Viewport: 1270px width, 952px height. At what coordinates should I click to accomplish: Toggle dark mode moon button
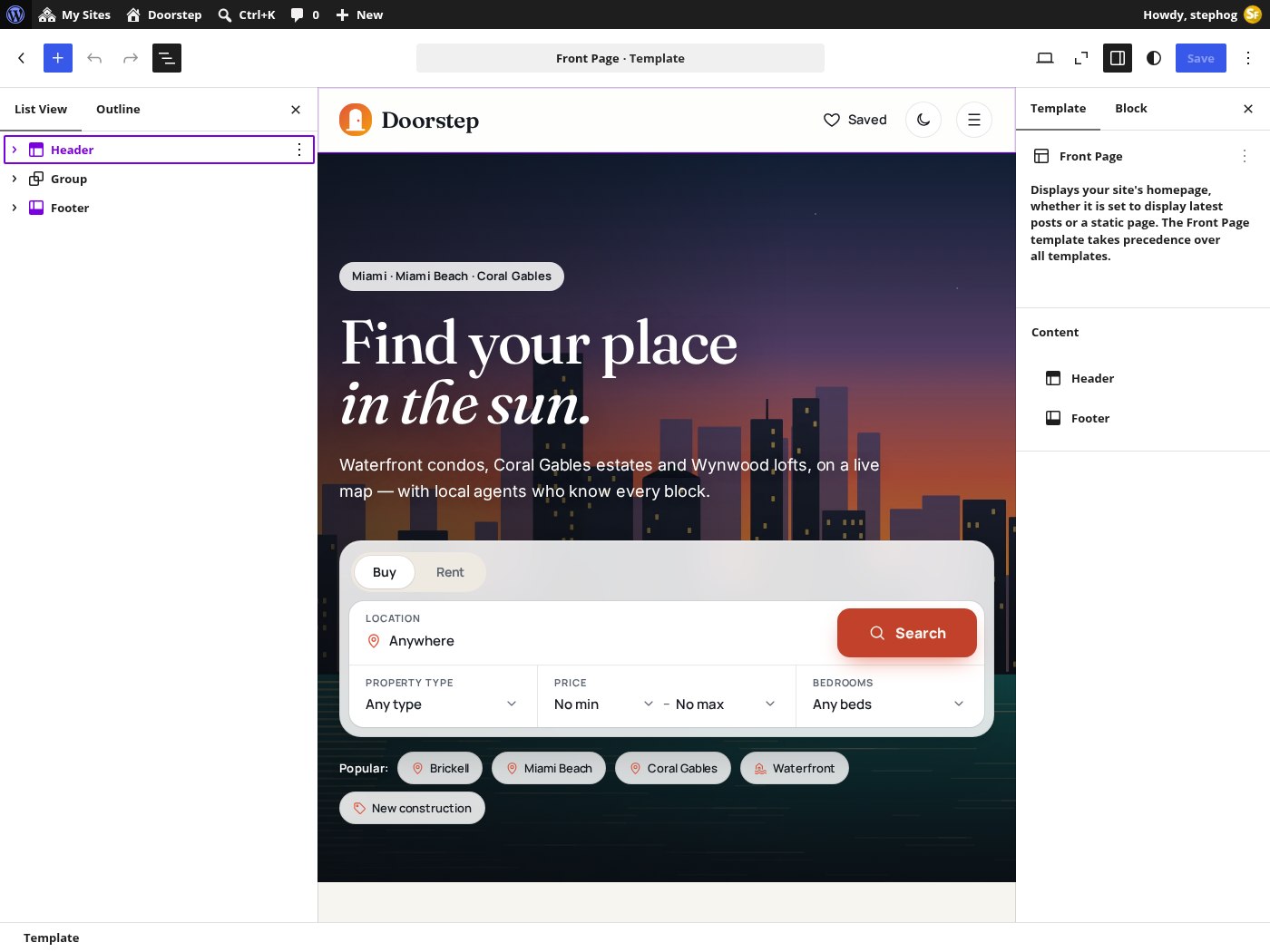click(x=923, y=120)
